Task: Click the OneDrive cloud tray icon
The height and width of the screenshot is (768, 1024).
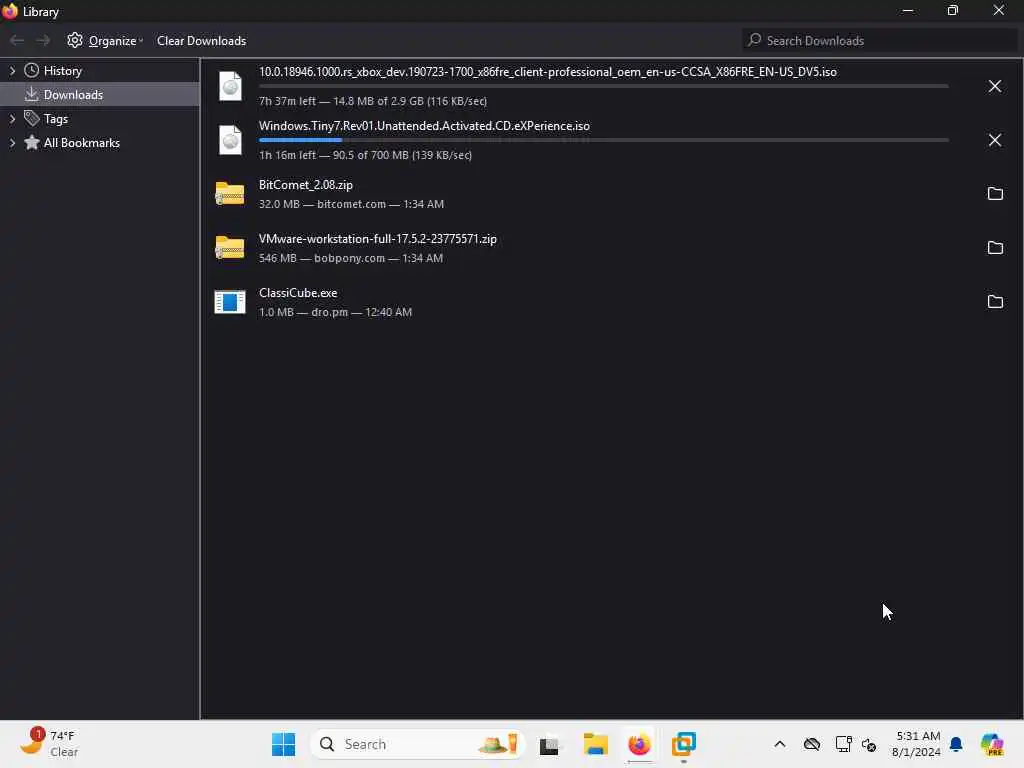Action: (x=812, y=744)
